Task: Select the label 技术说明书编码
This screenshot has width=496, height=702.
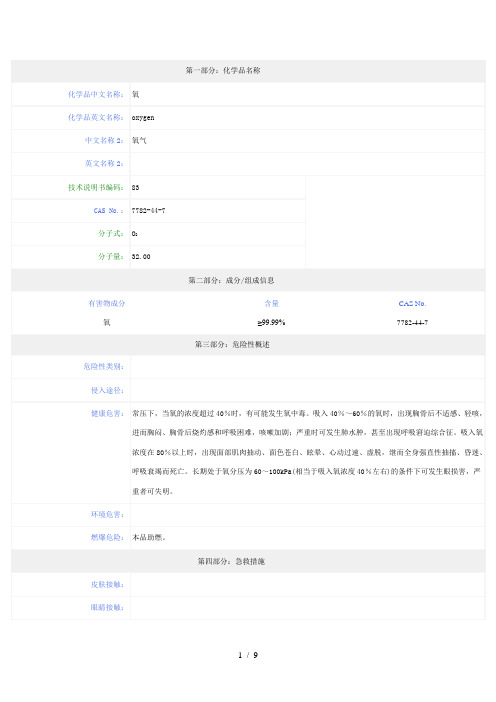Action: [x=96, y=188]
